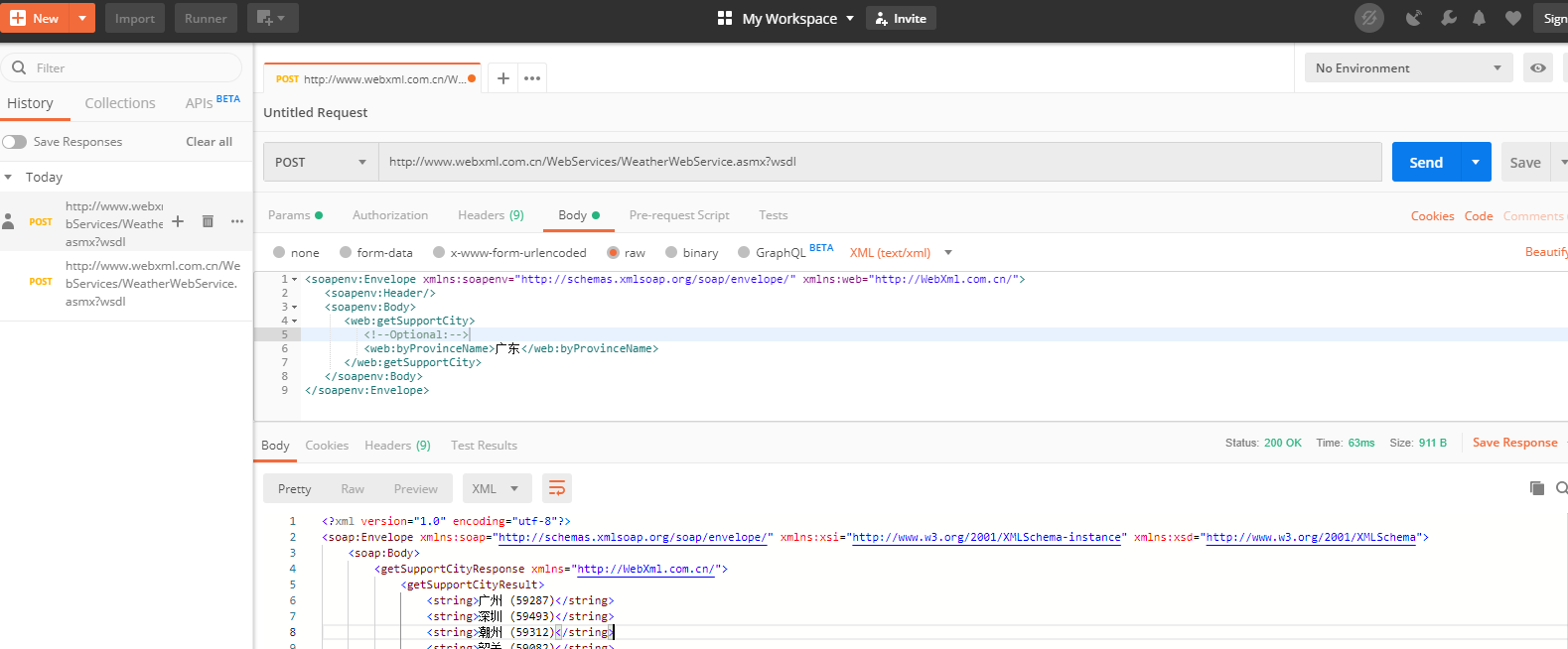Click the request URL input field
This screenshot has height=649, width=1568.
880,162
